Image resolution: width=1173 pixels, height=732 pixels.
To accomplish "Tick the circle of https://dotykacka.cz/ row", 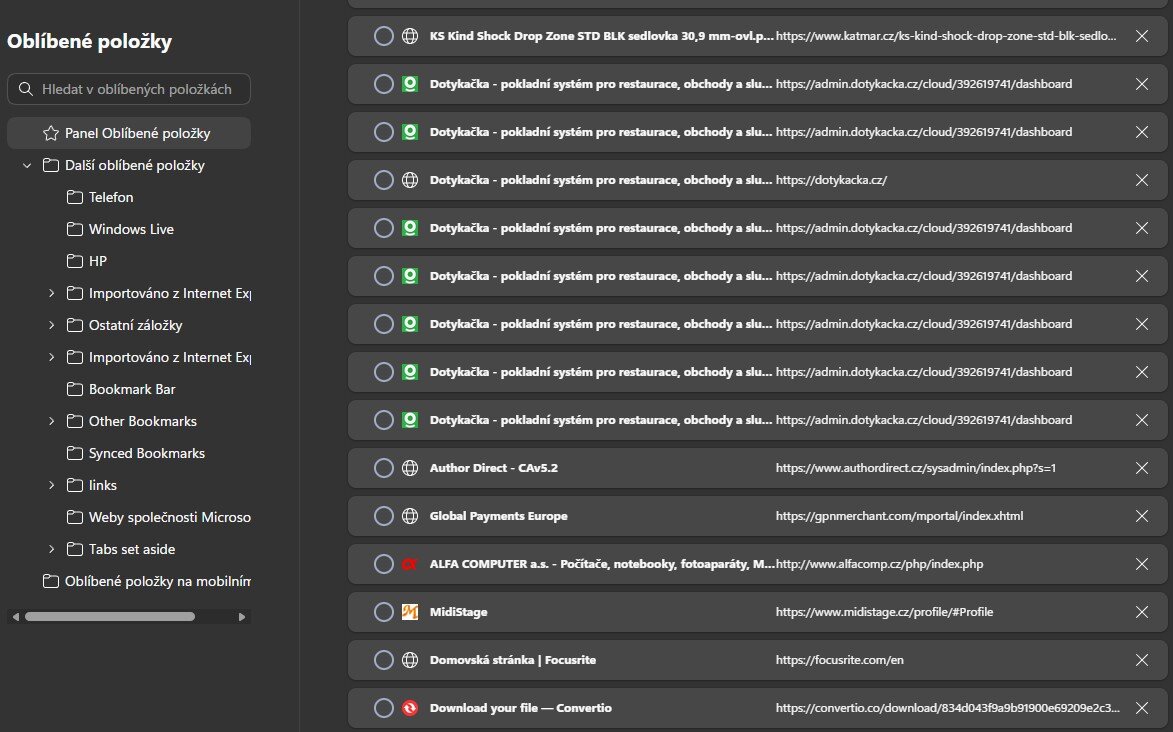I will (x=384, y=180).
